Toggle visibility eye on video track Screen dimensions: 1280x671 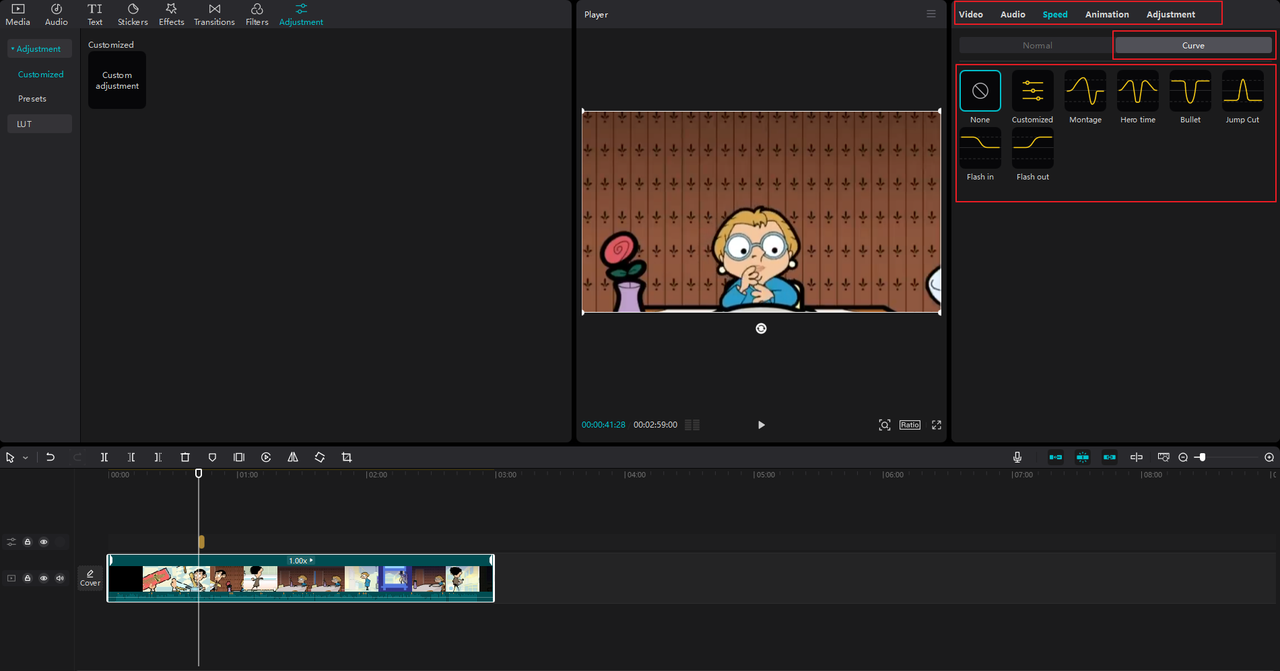(x=44, y=578)
